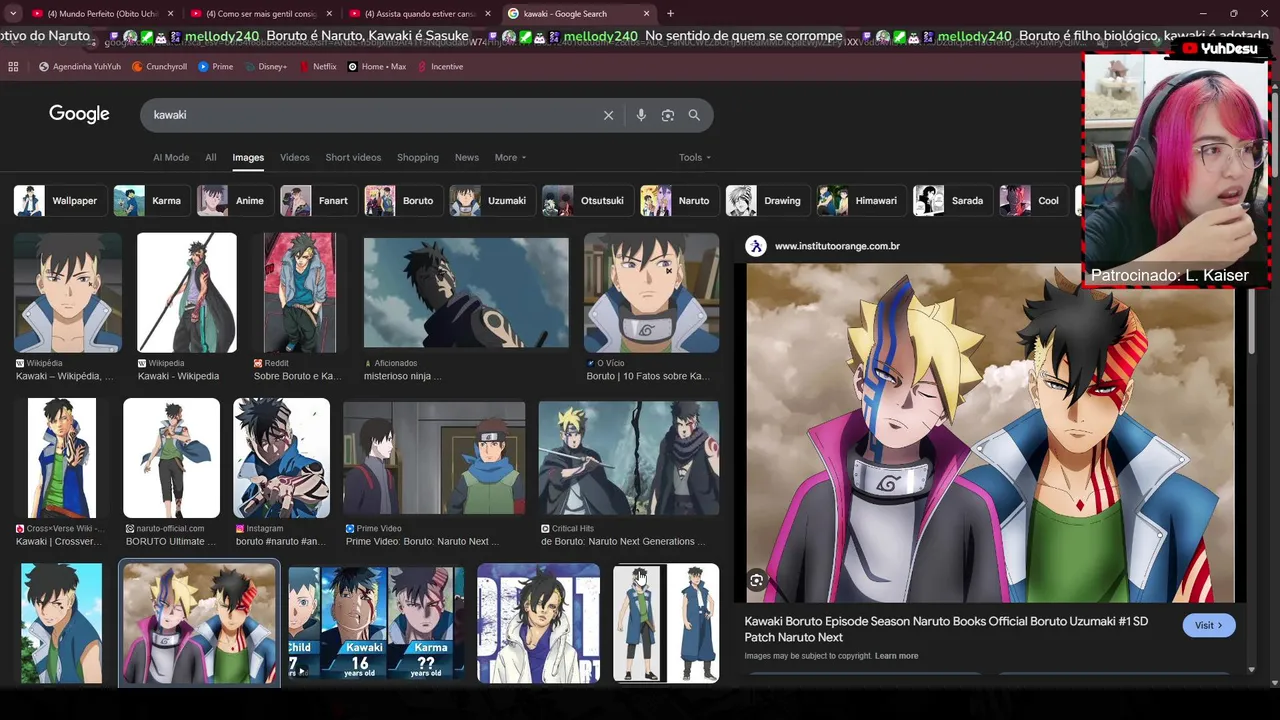Image resolution: width=1280 pixels, height=720 pixels.
Task: Click Kawaki Boruto Episode Season preview title
Action: [x=946, y=629]
